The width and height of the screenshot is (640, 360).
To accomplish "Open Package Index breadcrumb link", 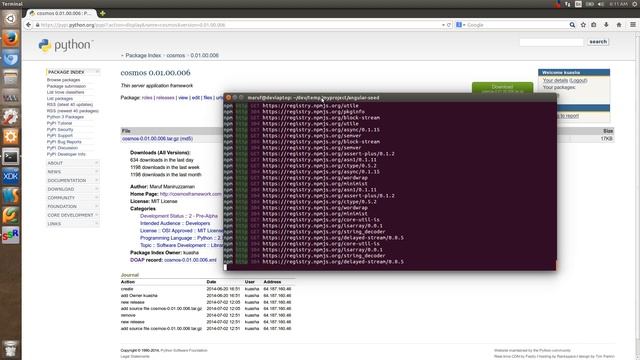I will [143, 56].
